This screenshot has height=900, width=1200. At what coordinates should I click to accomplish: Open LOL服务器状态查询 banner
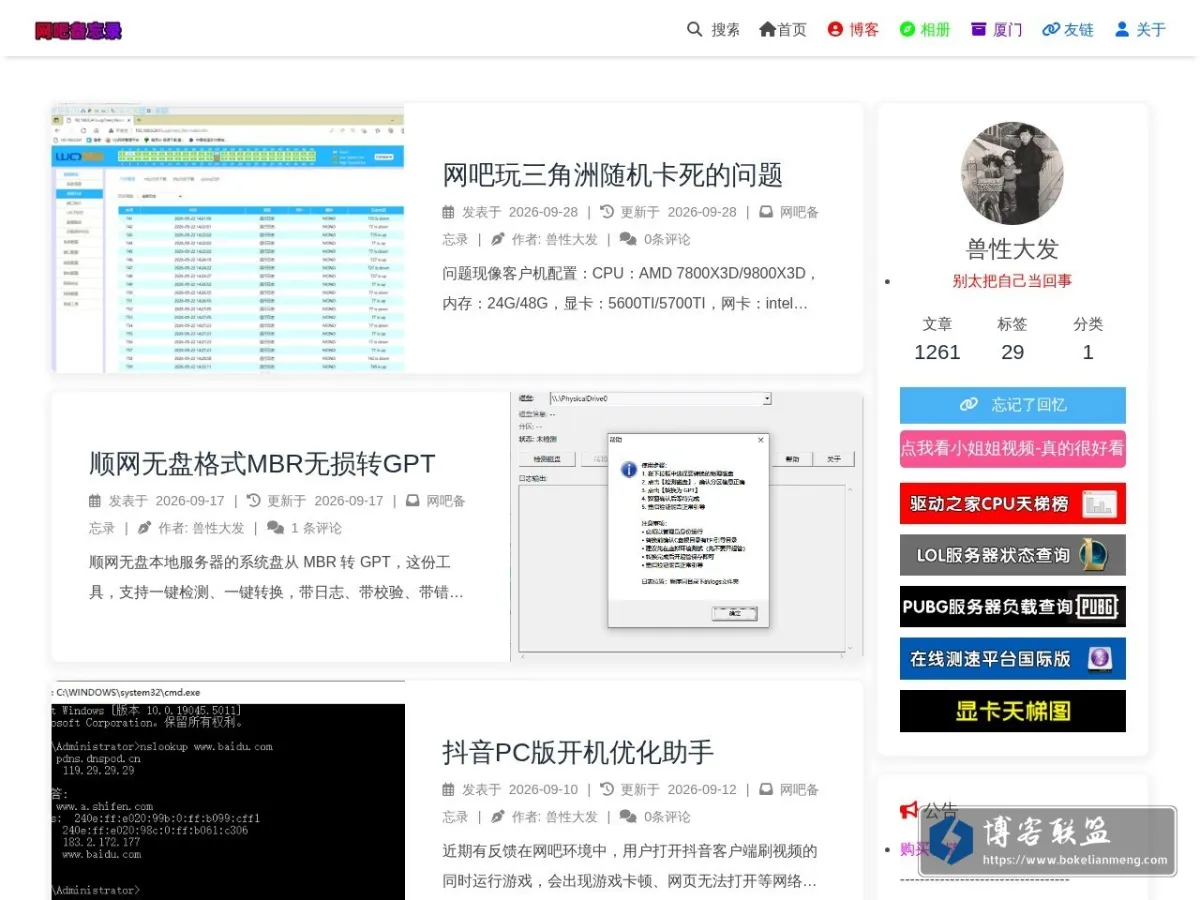tap(1012, 555)
